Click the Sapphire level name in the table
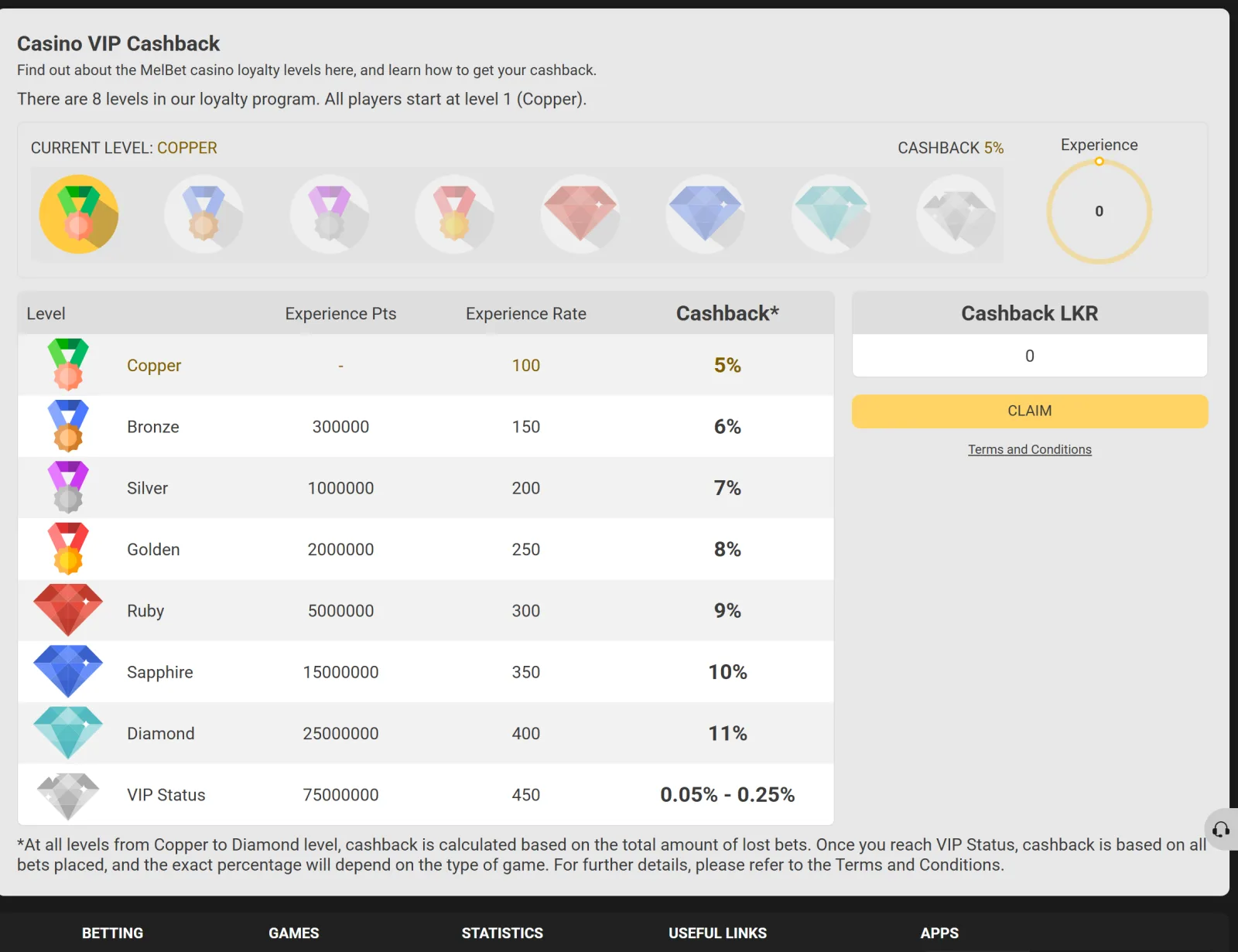1238x952 pixels. click(160, 673)
